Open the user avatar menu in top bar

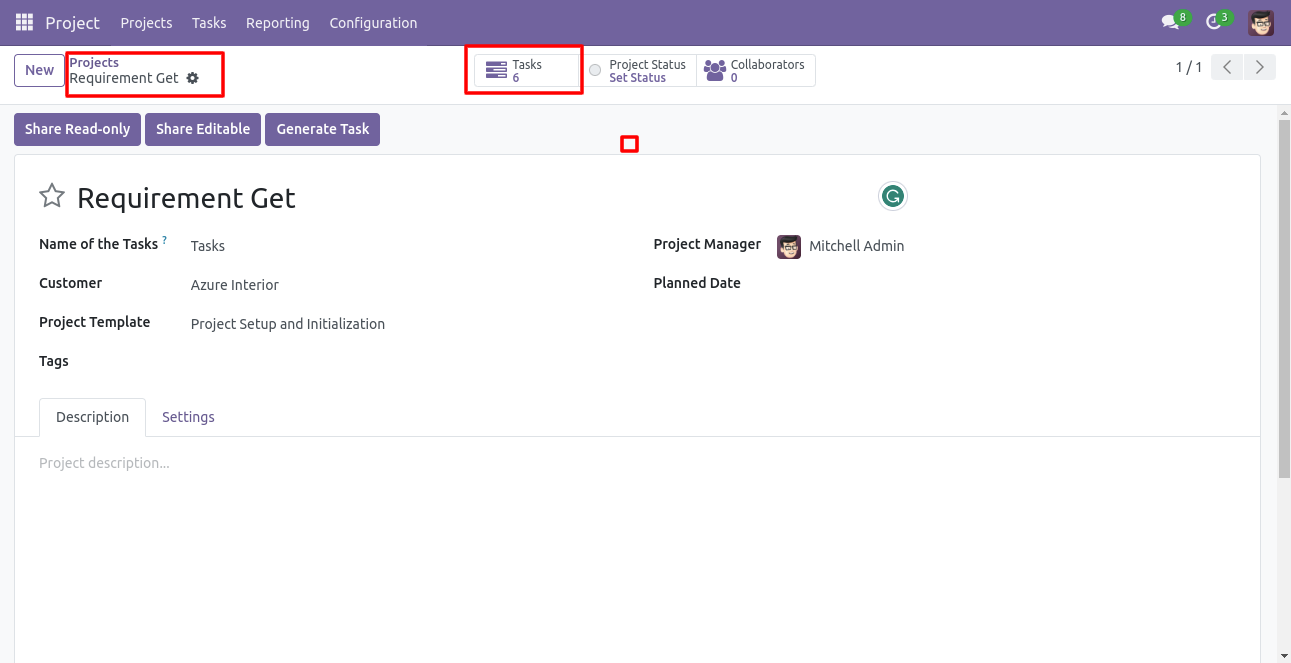(1261, 22)
